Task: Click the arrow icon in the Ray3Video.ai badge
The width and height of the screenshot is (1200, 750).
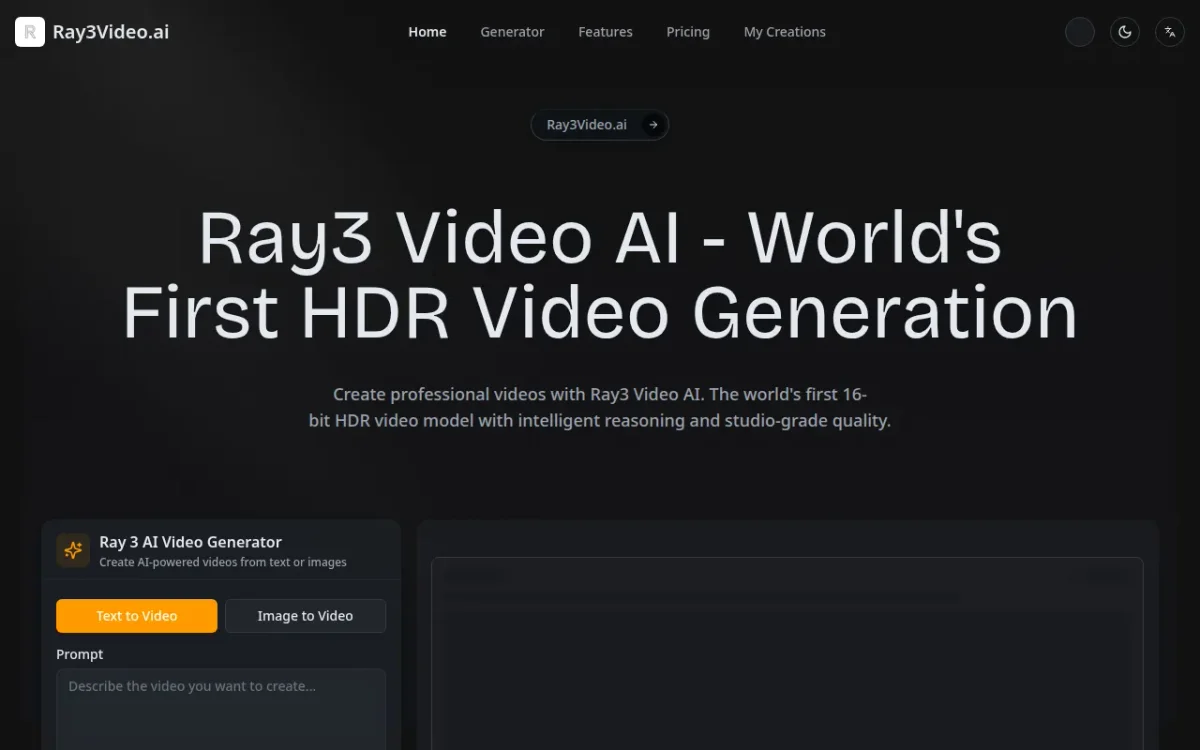Action: (653, 125)
